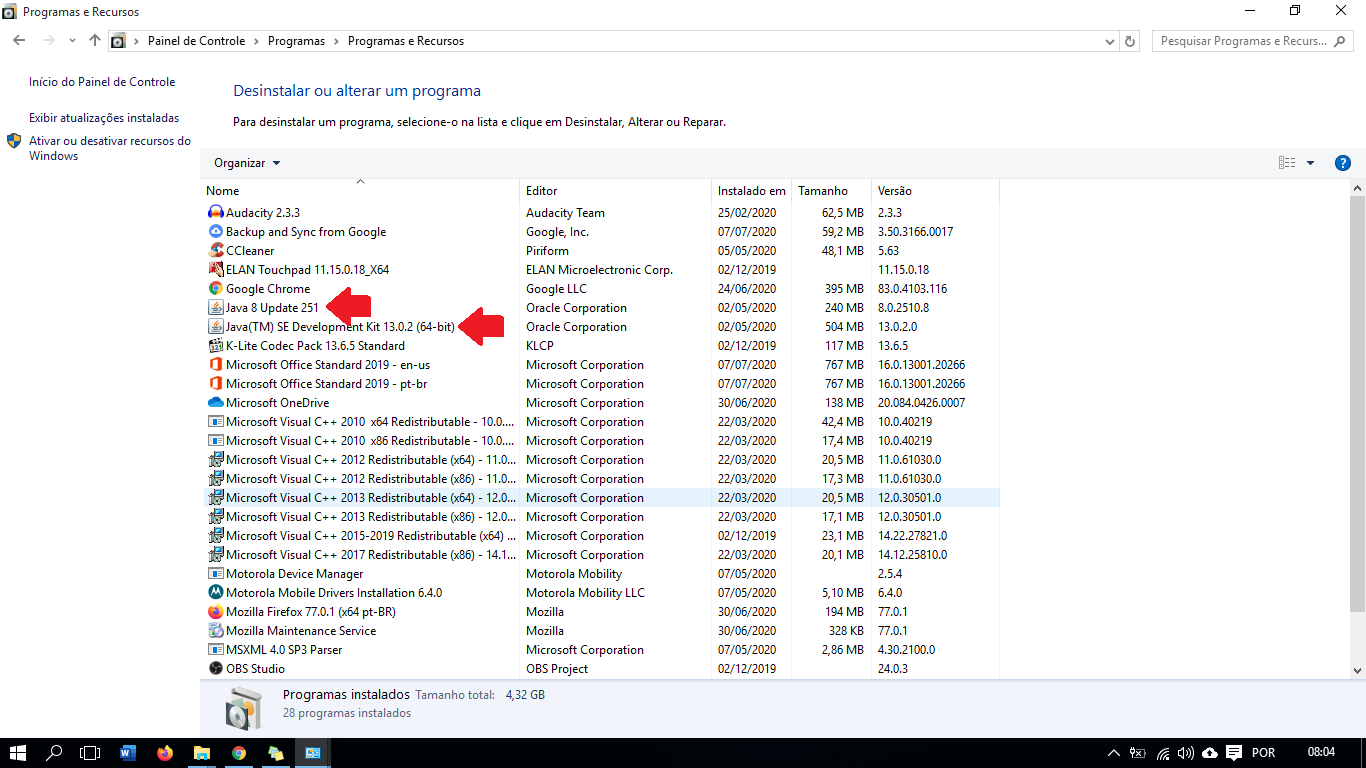Select Microsoft Visual C++ 2010 x64 Redistributable row
The height and width of the screenshot is (768, 1366).
[x=600, y=421]
